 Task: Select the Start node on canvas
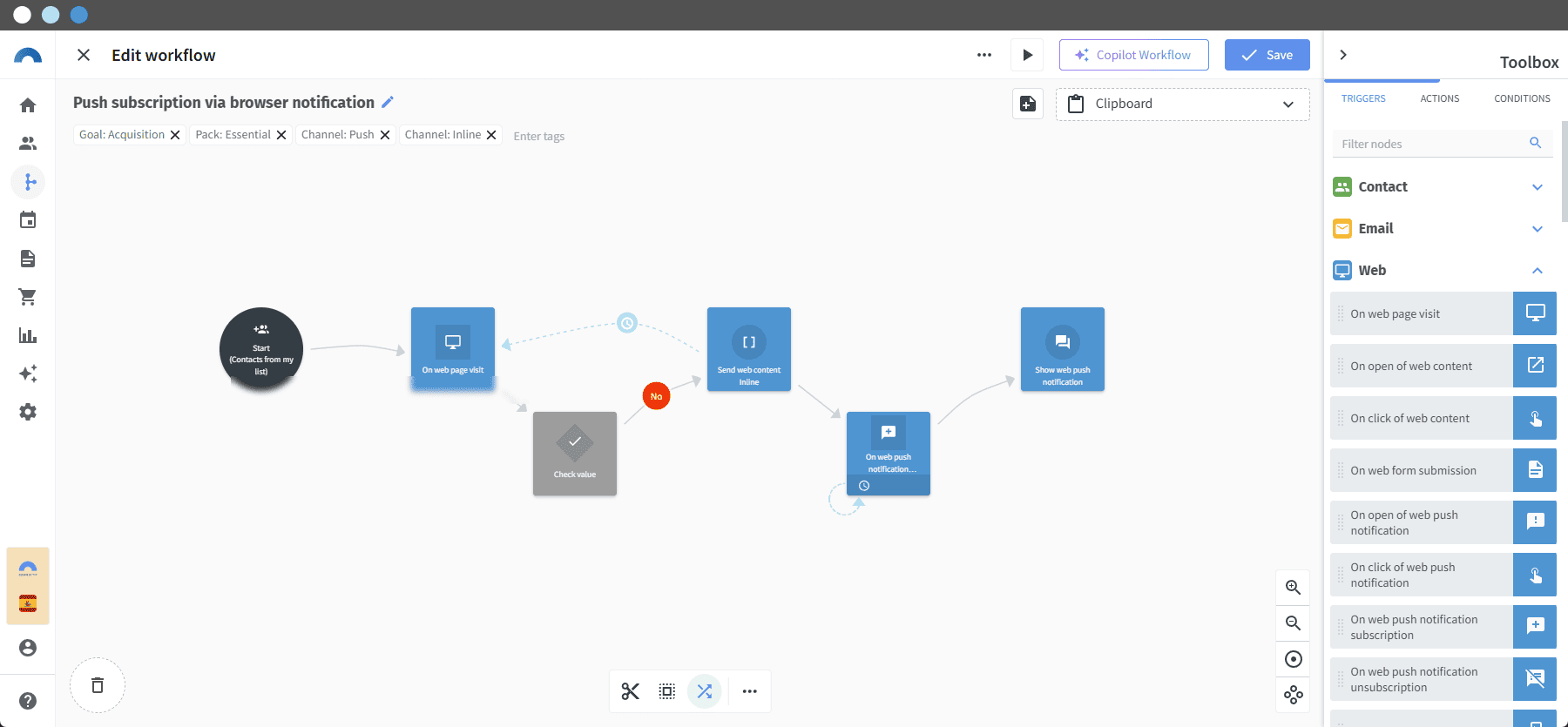coord(261,349)
